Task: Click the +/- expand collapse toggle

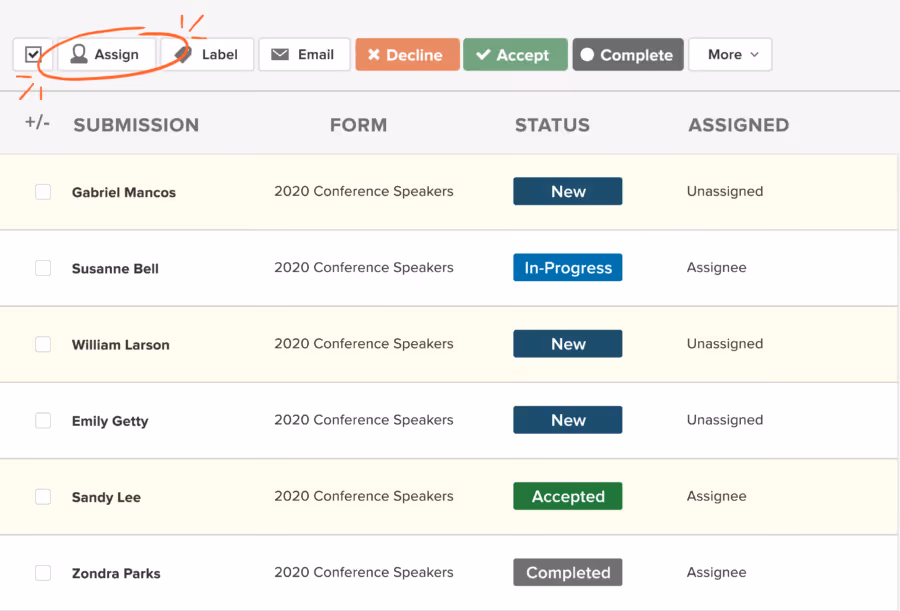Action: [x=37, y=122]
